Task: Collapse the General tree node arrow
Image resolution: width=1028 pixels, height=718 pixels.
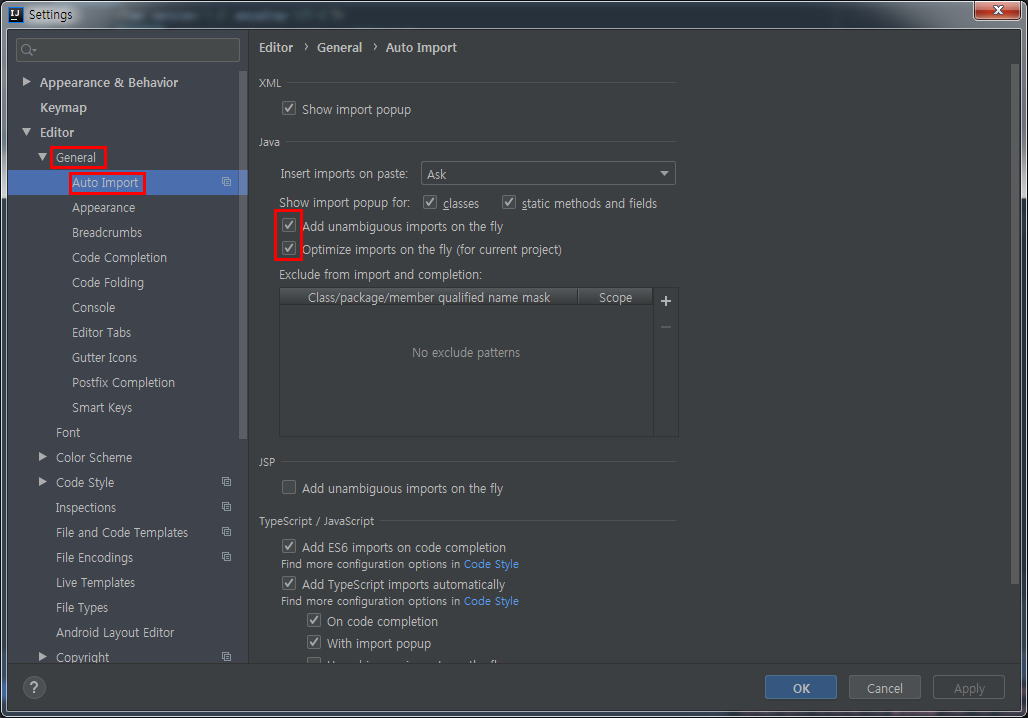Action: (43, 157)
